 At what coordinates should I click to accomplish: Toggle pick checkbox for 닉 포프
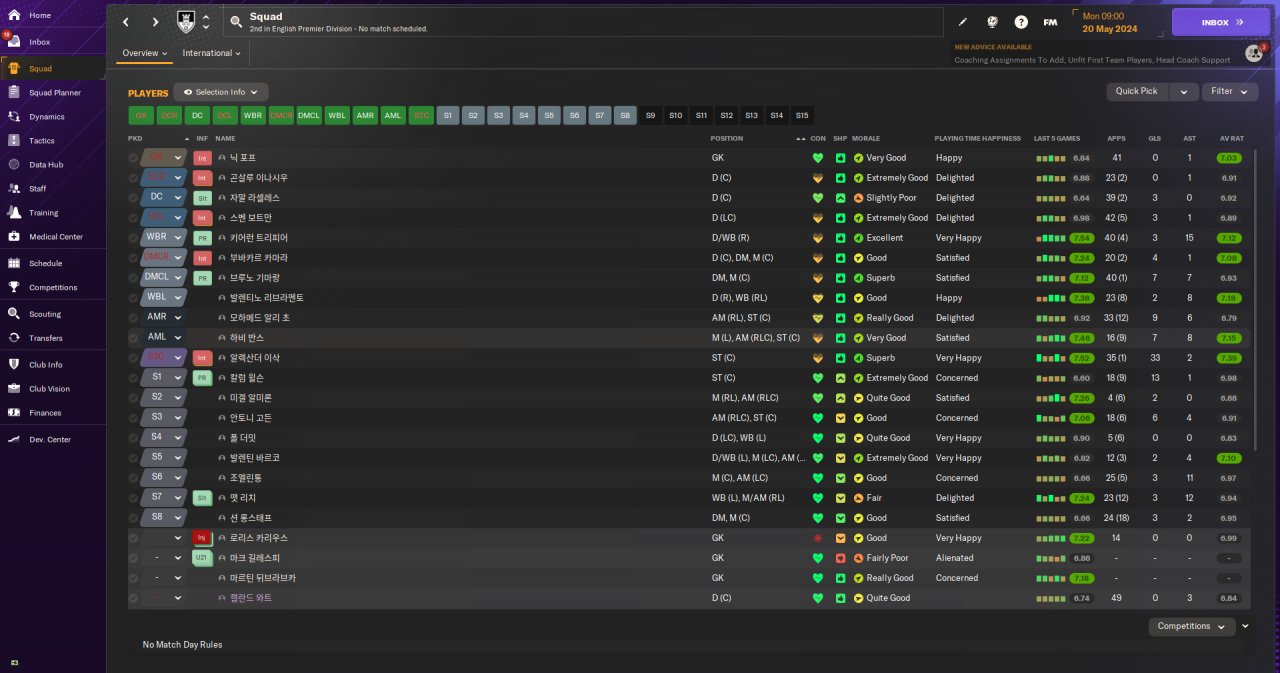click(134, 158)
